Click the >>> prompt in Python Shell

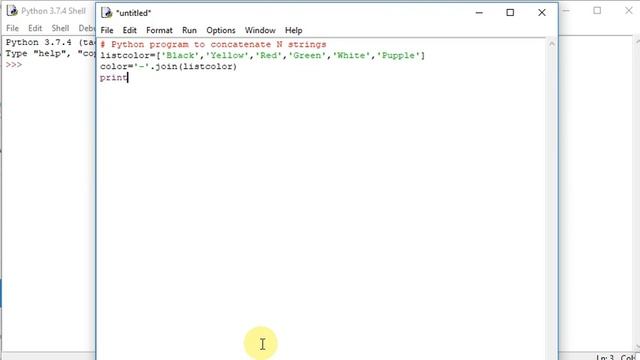pos(14,65)
